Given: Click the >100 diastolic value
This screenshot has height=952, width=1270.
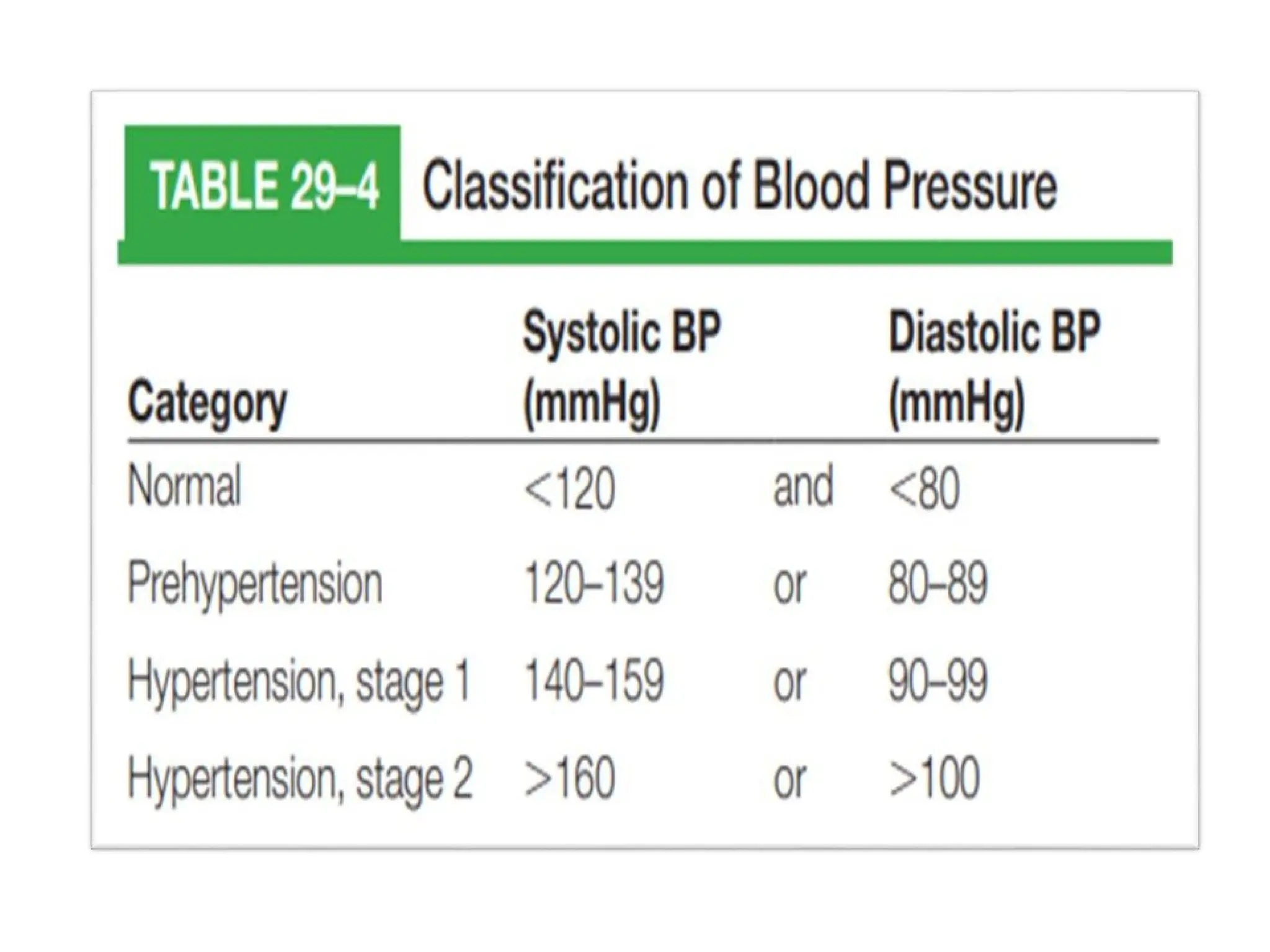Looking at the screenshot, I should click(x=935, y=778).
